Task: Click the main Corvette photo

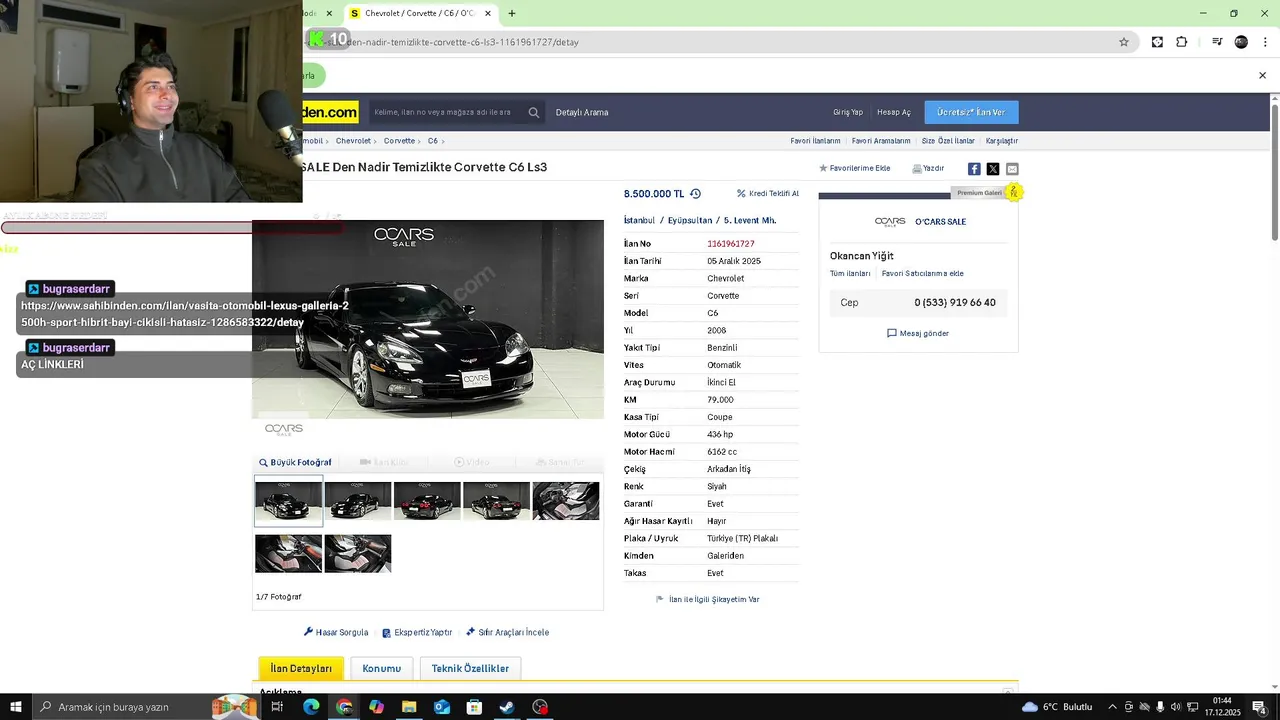Action: click(x=428, y=320)
